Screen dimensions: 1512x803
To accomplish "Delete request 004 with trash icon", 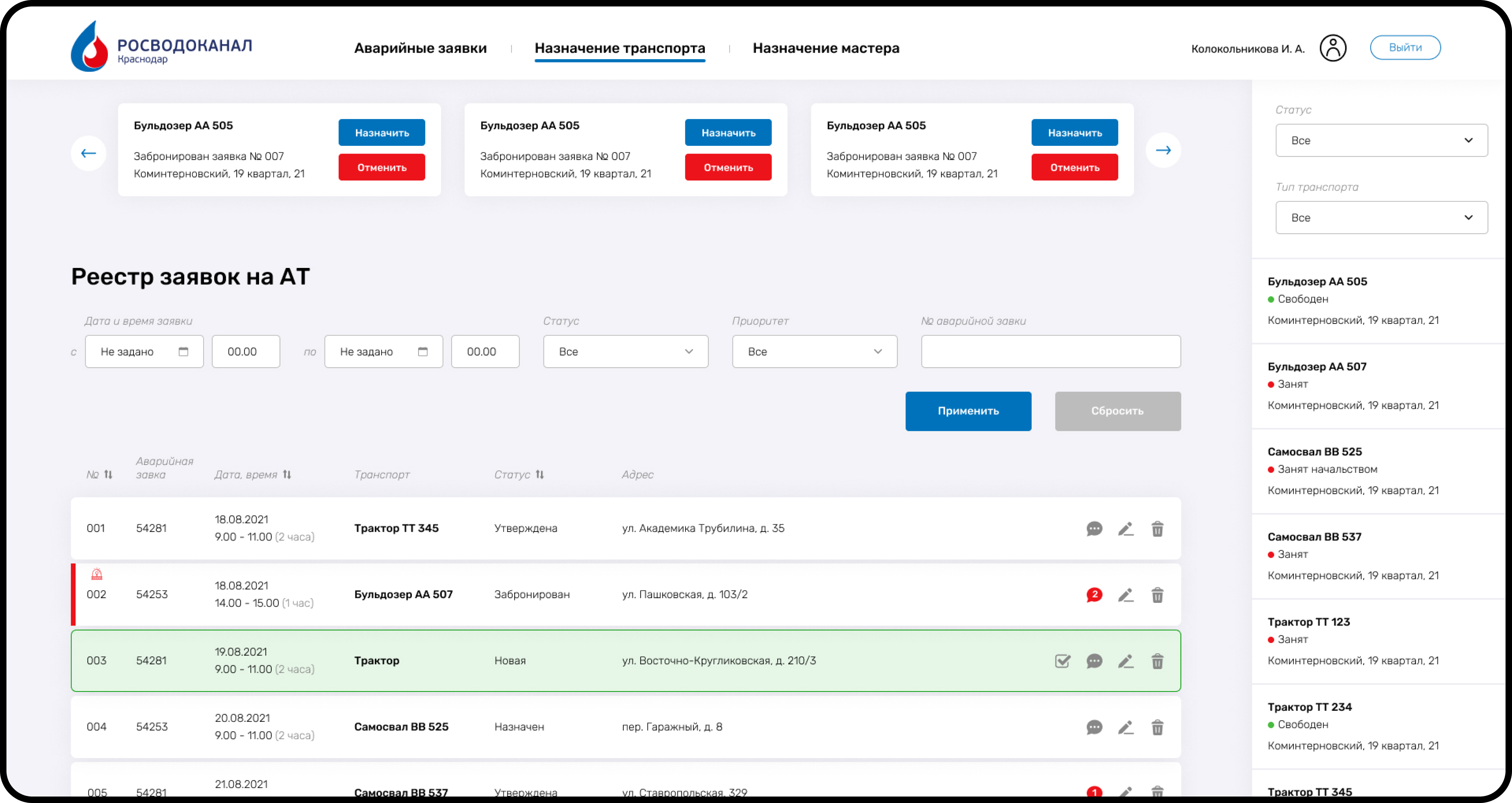I will tap(1157, 727).
